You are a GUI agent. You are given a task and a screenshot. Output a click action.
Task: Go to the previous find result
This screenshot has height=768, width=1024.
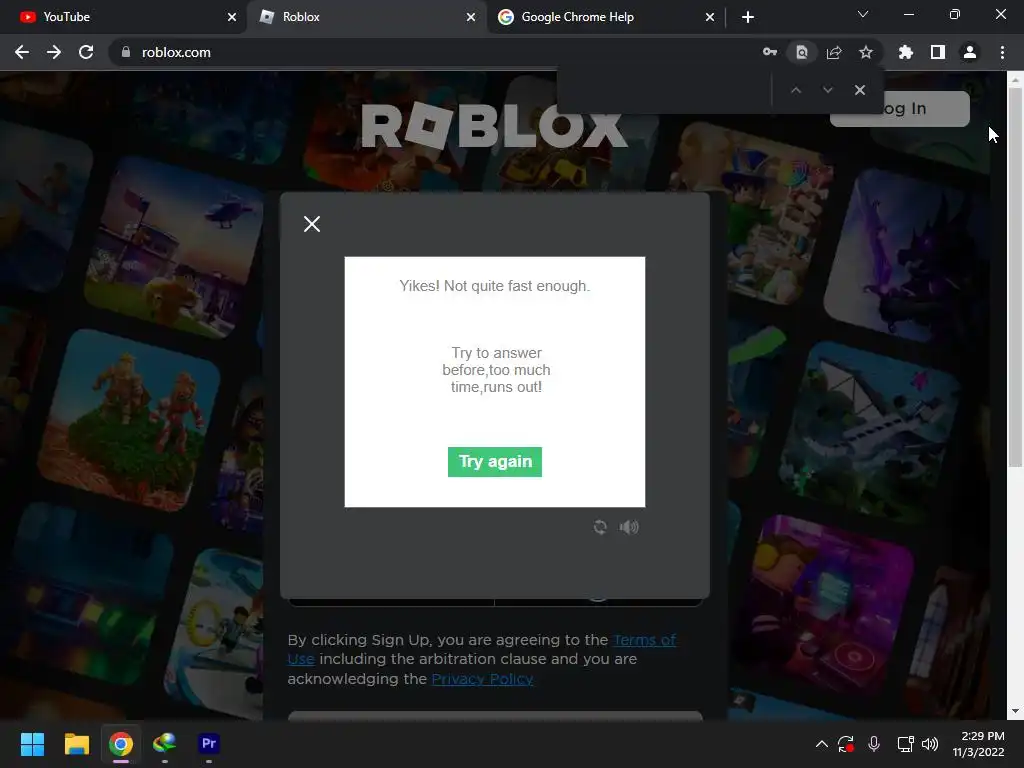click(x=795, y=90)
